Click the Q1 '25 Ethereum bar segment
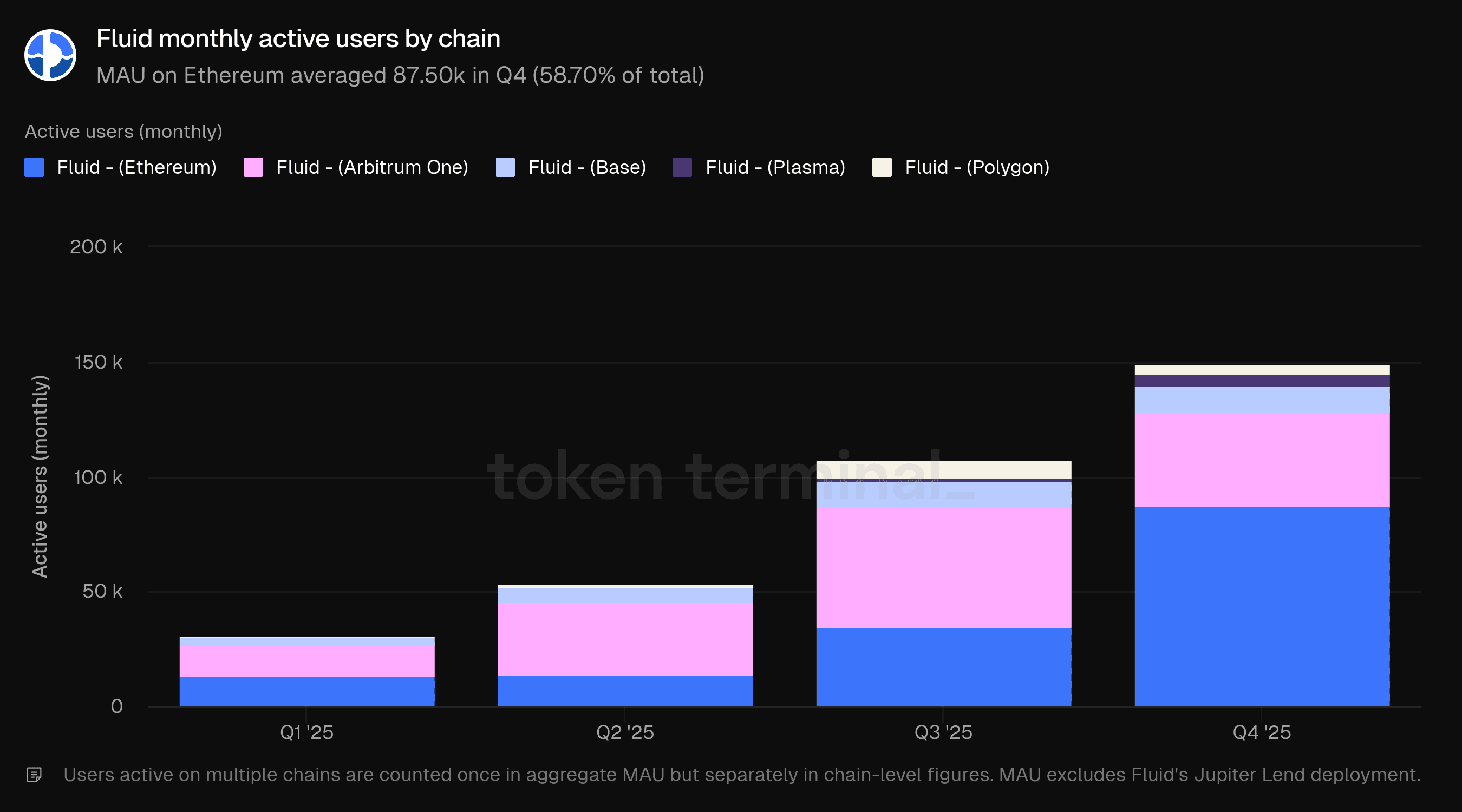The height and width of the screenshot is (812, 1462). point(307,691)
